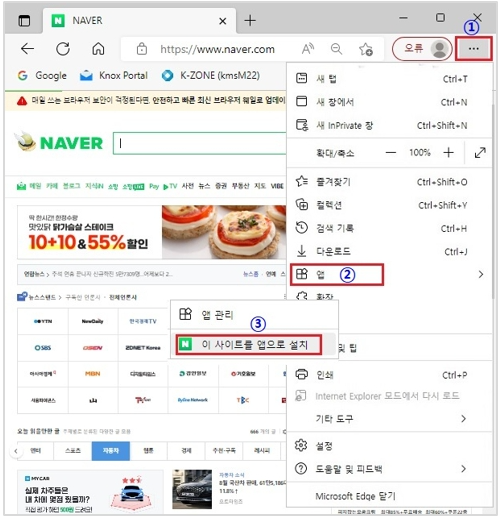View site information lock icon

click(142, 49)
